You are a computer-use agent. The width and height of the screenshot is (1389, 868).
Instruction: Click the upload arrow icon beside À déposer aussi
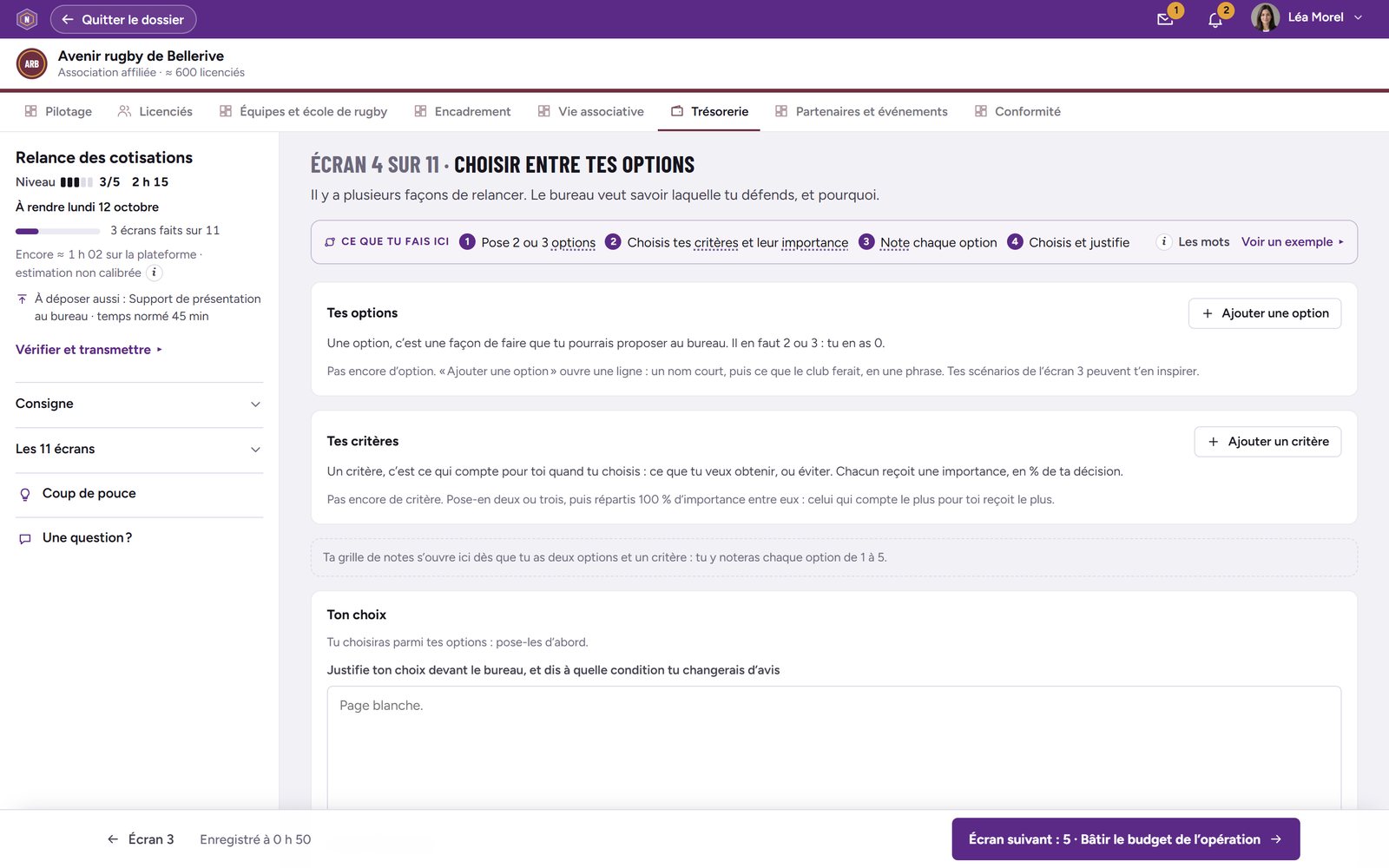coord(22,299)
